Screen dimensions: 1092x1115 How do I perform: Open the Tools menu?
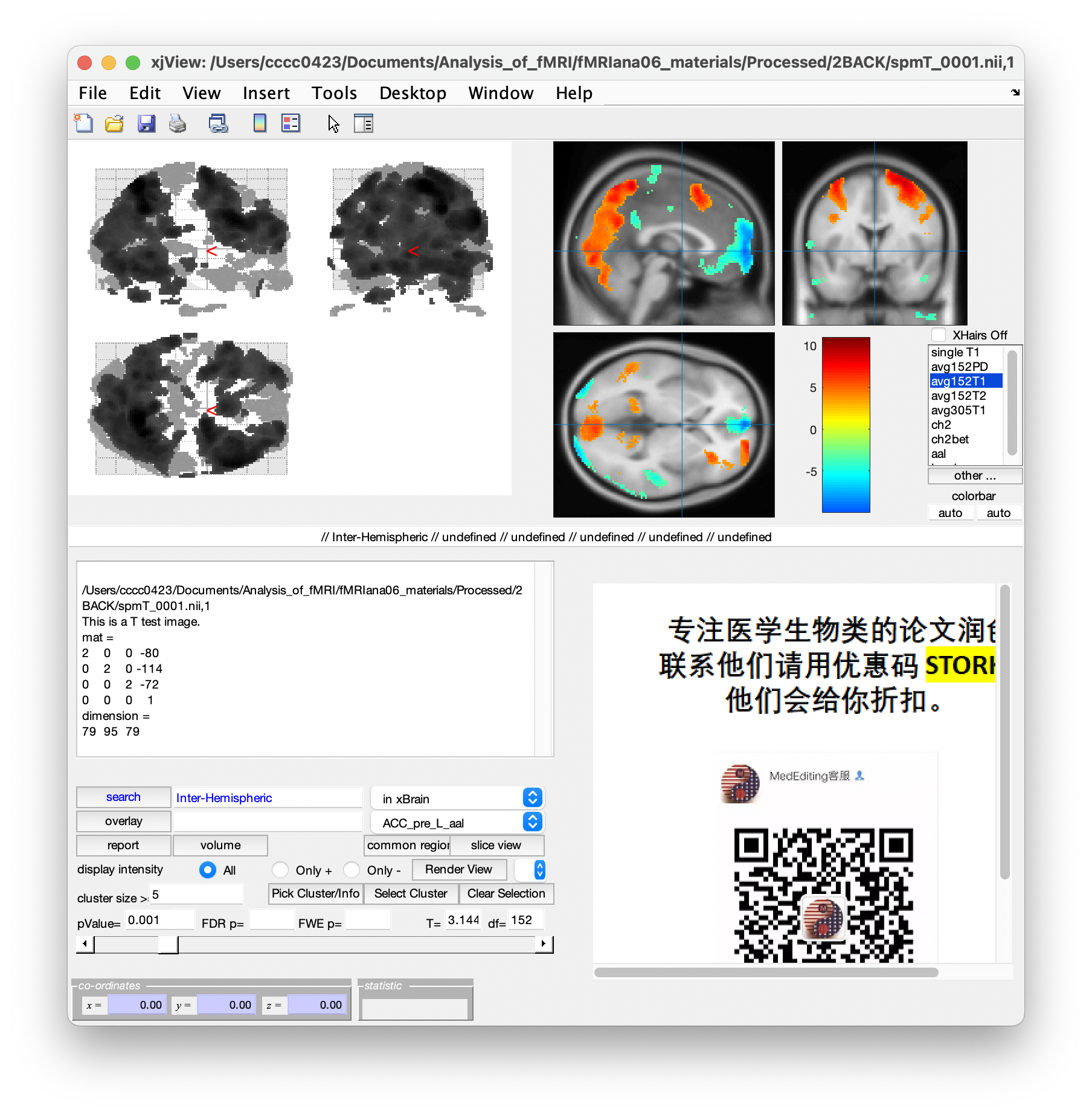click(x=335, y=93)
